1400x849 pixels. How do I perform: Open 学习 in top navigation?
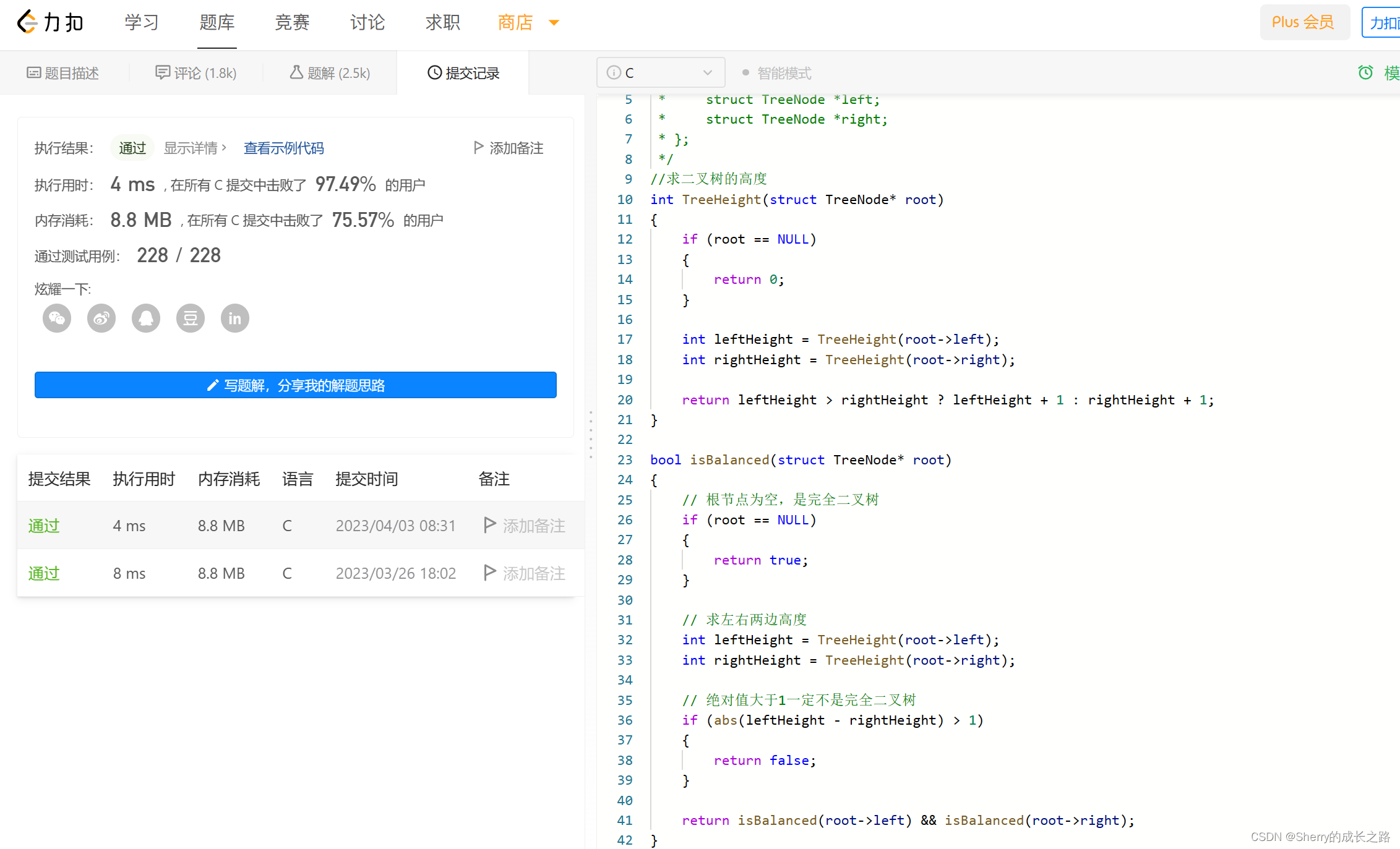point(142,23)
